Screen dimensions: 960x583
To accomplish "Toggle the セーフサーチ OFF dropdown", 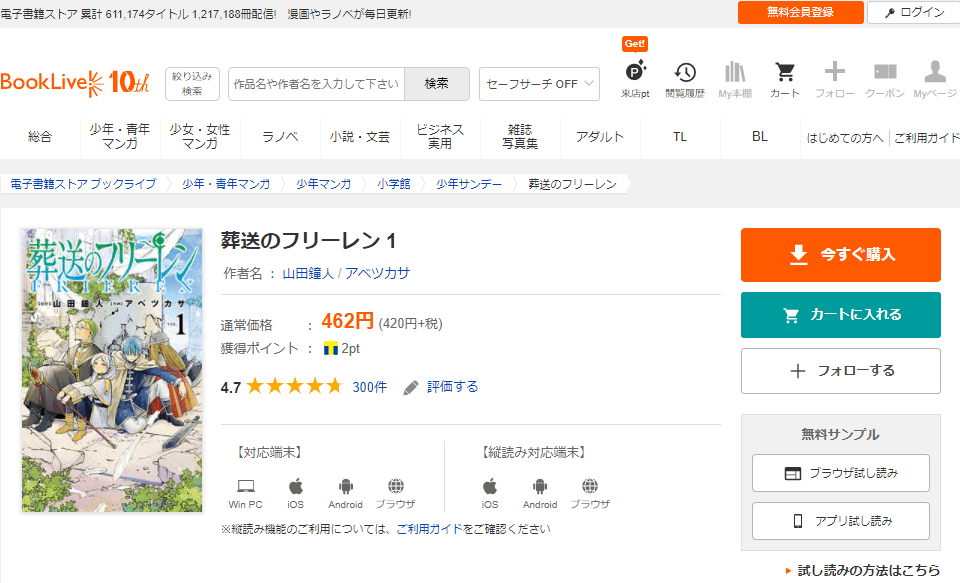I will pyautogui.click(x=539, y=84).
